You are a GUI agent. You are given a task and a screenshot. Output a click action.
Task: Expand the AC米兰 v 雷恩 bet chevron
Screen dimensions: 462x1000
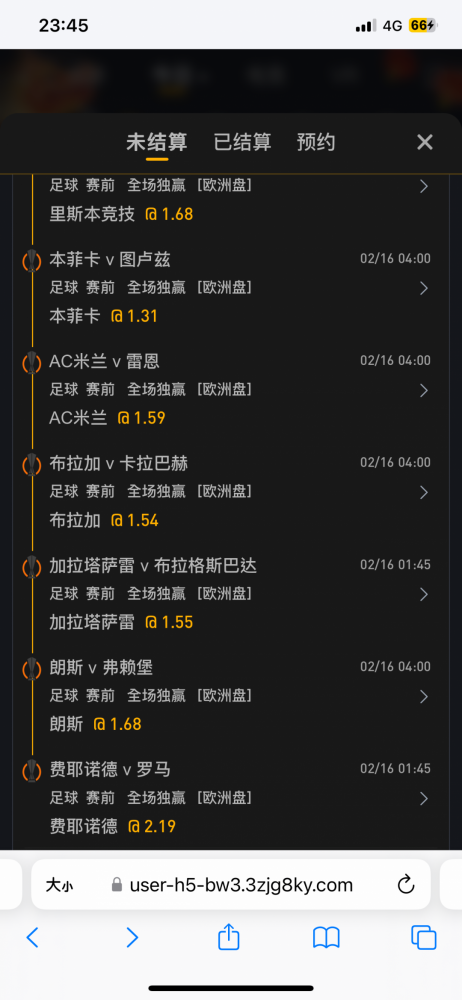(424, 390)
